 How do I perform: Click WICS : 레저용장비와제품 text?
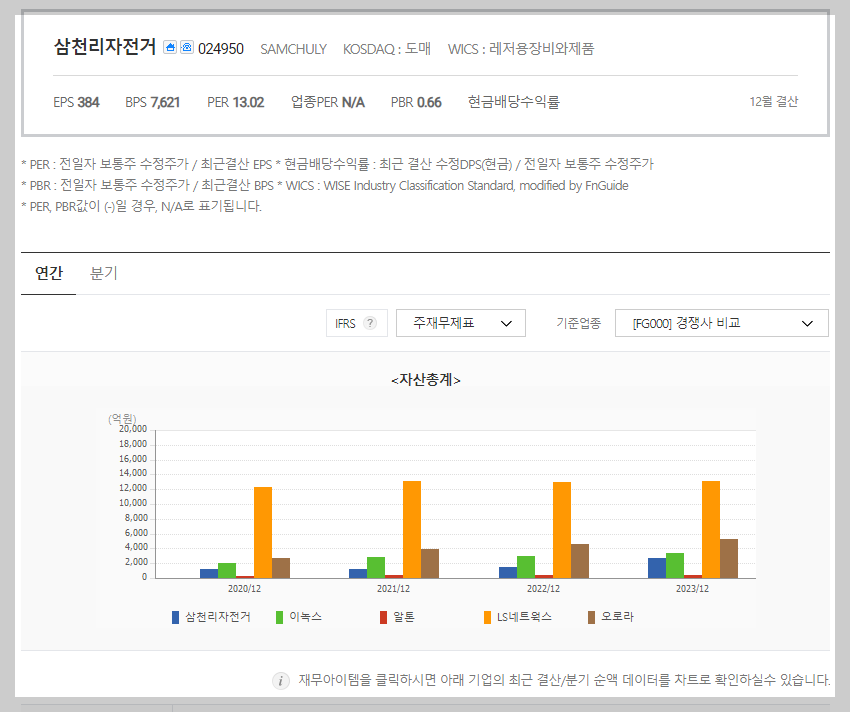(520, 49)
